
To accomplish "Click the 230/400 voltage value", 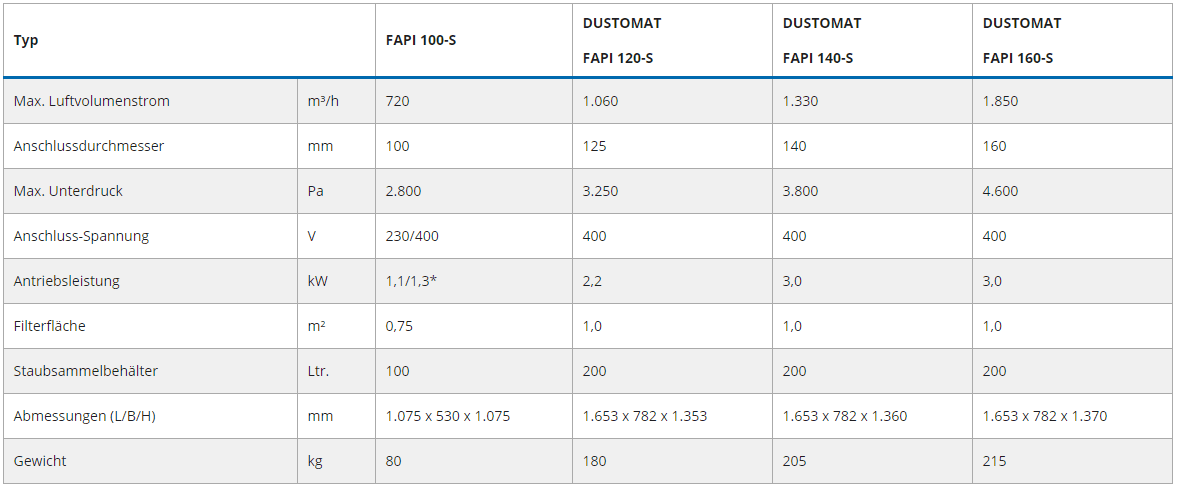I will tap(412, 236).
